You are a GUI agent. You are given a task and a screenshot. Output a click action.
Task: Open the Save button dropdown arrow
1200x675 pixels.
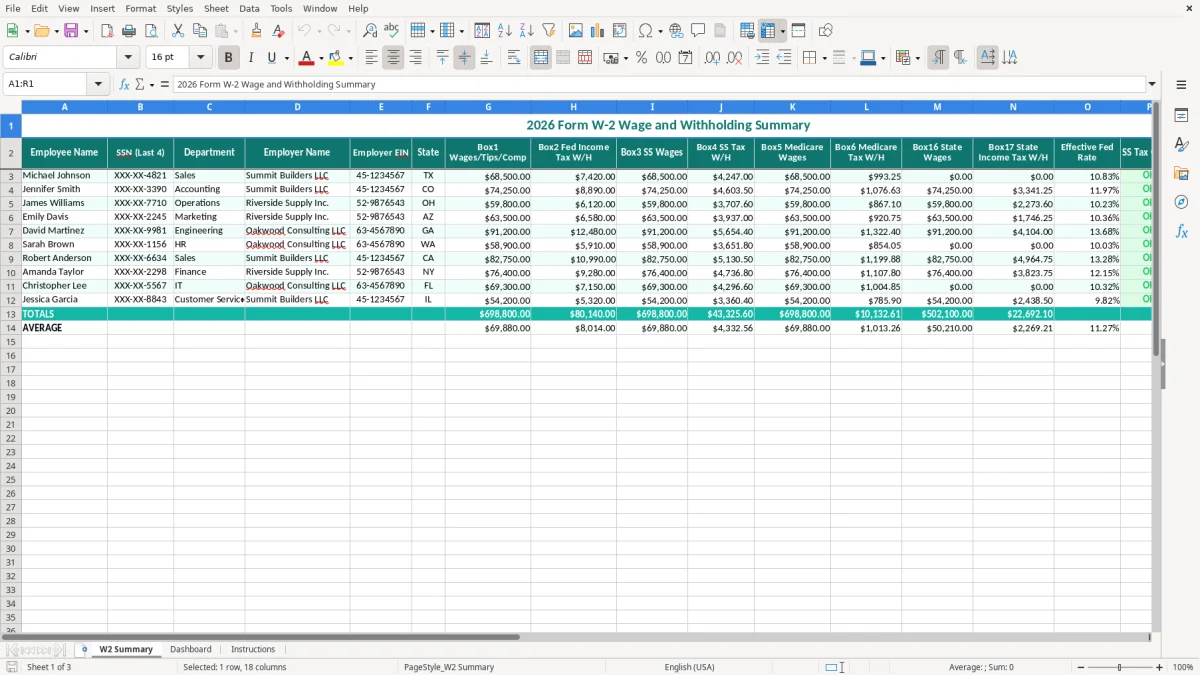86,31
